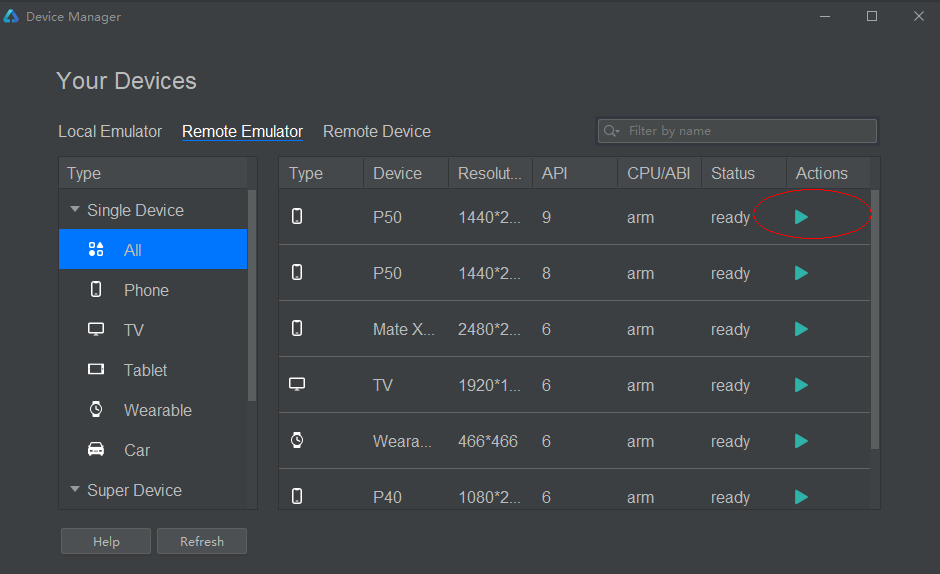Click the Your Devices heading
The width and height of the screenshot is (940, 574).
point(126,81)
